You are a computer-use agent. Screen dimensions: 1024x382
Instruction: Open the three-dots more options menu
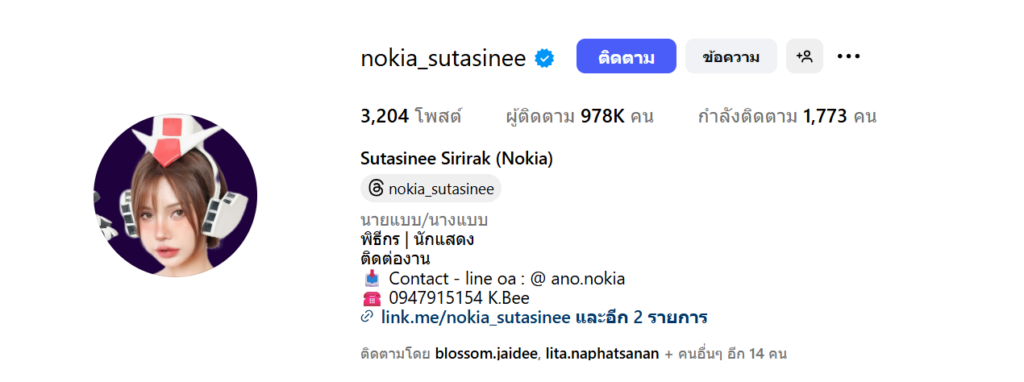point(848,56)
